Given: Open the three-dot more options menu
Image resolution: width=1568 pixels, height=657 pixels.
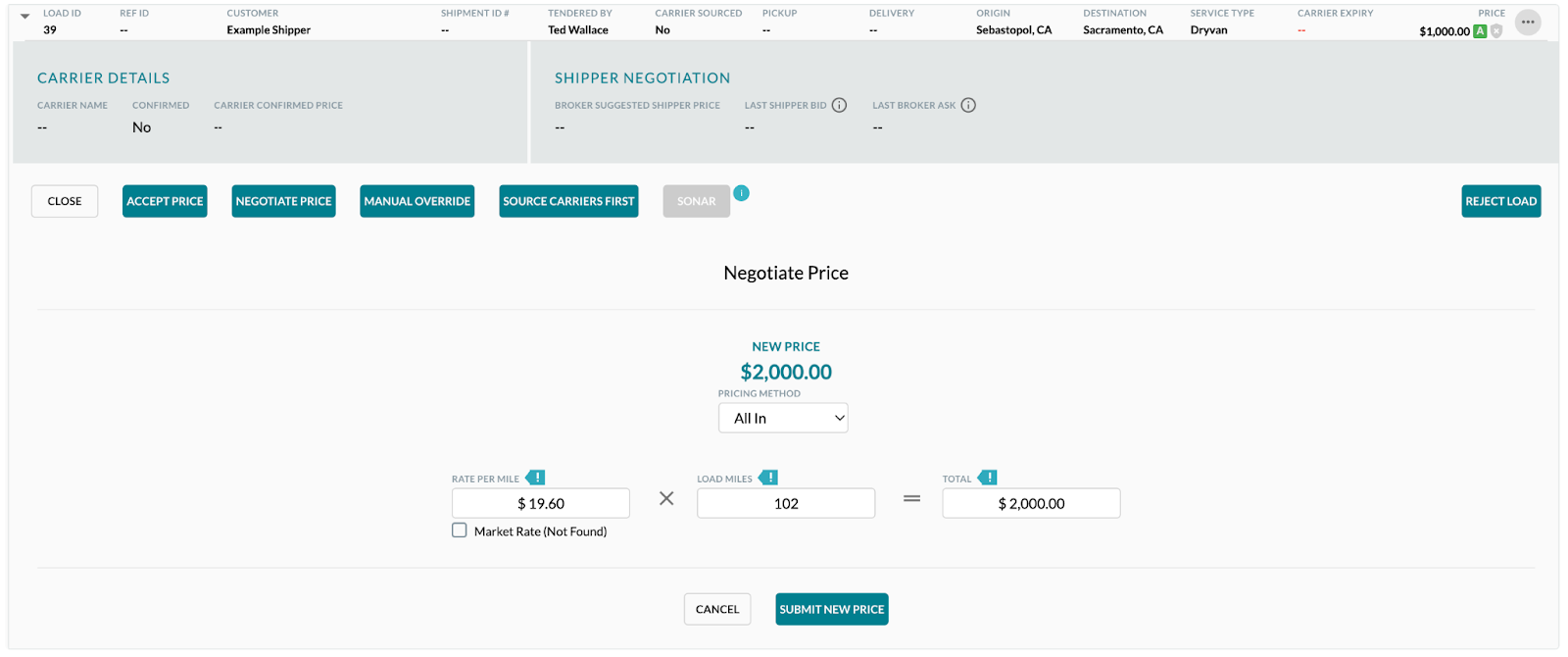Looking at the screenshot, I should click(x=1527, y=22).
